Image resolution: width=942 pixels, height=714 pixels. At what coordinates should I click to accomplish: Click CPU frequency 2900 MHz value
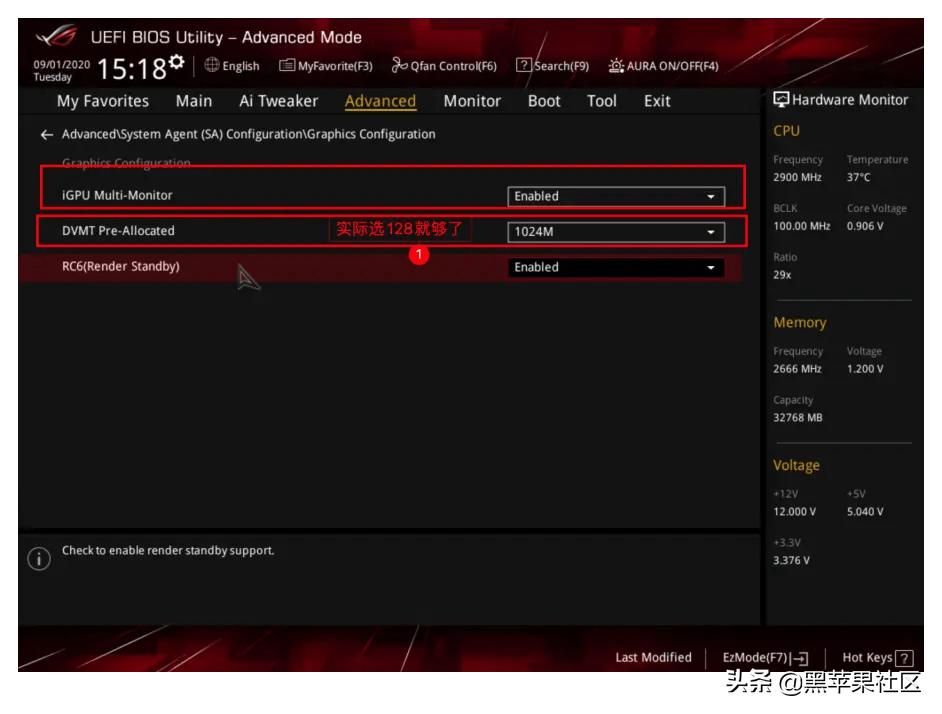point(797,177)
